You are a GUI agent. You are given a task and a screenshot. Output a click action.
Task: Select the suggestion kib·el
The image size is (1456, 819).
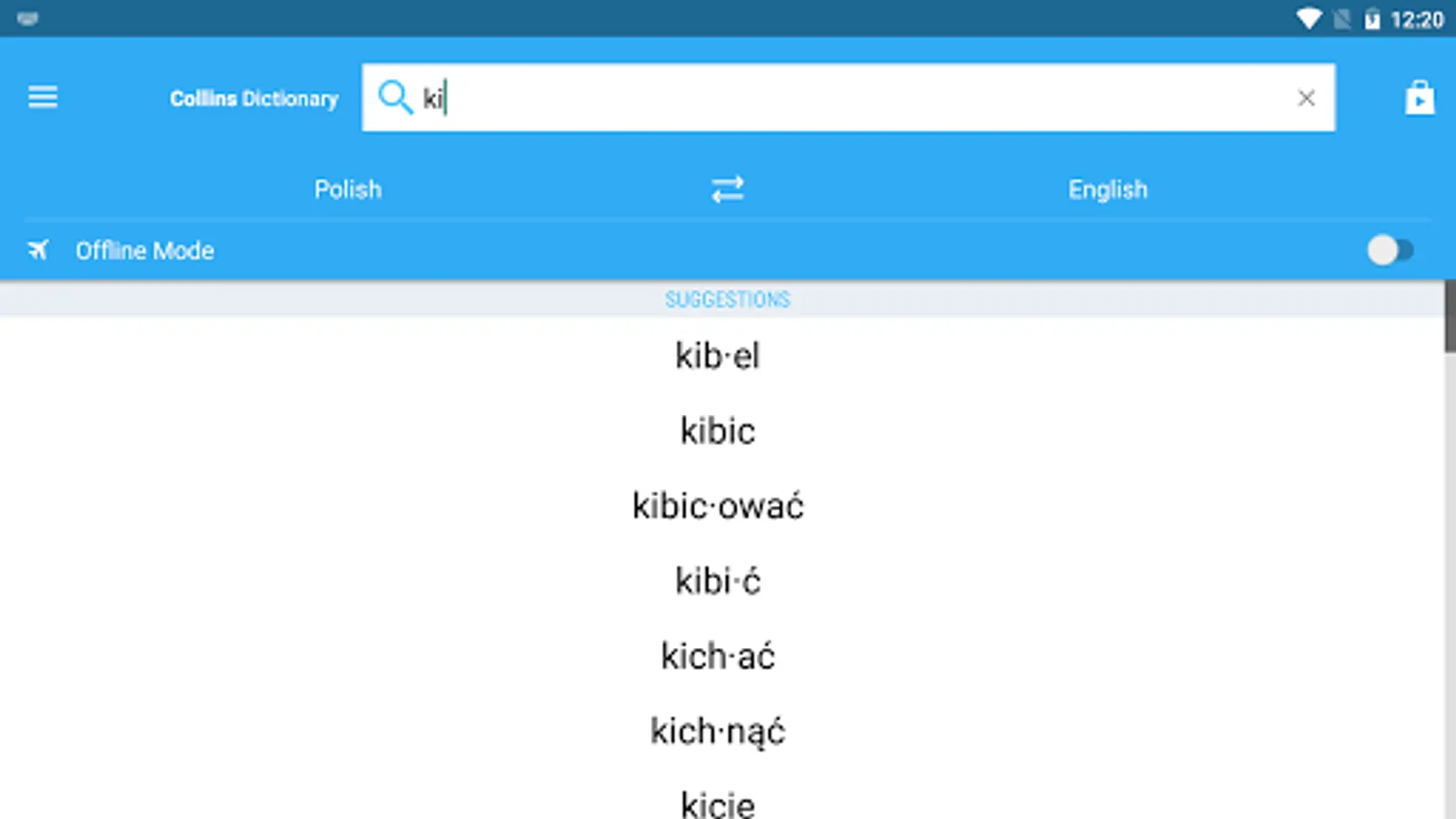pyautogui.click(x=717, y=356)
